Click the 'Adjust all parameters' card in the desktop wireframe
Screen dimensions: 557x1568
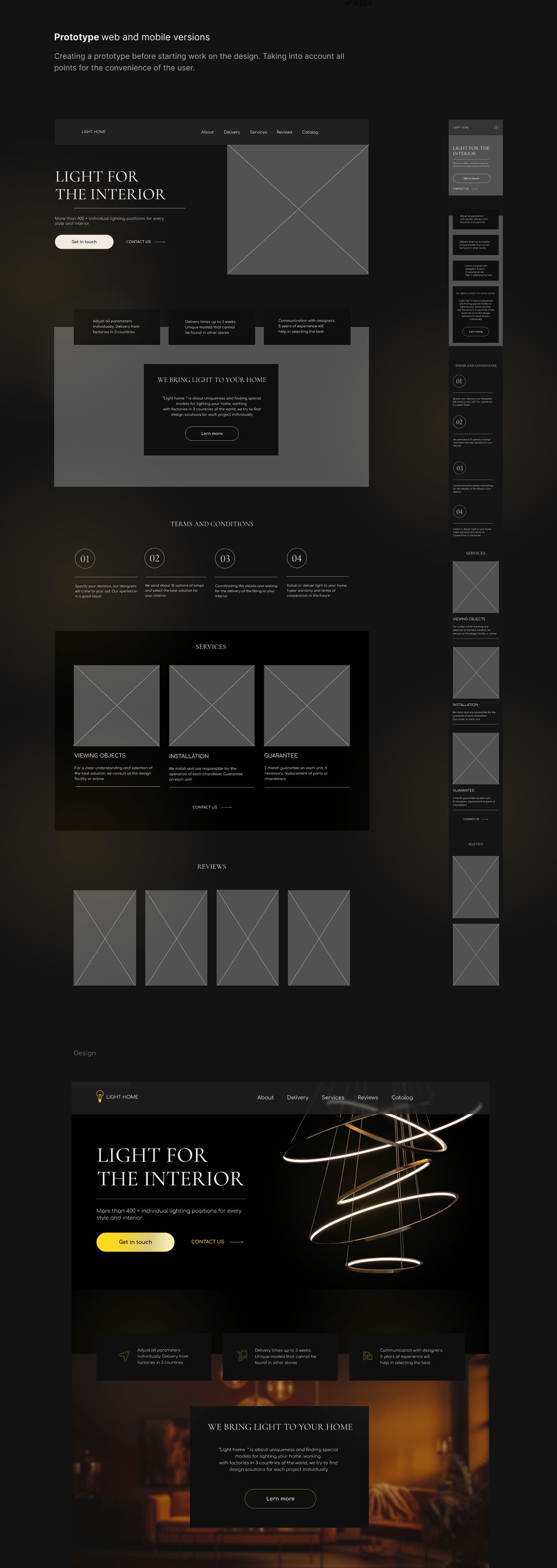tap(117, 327)
